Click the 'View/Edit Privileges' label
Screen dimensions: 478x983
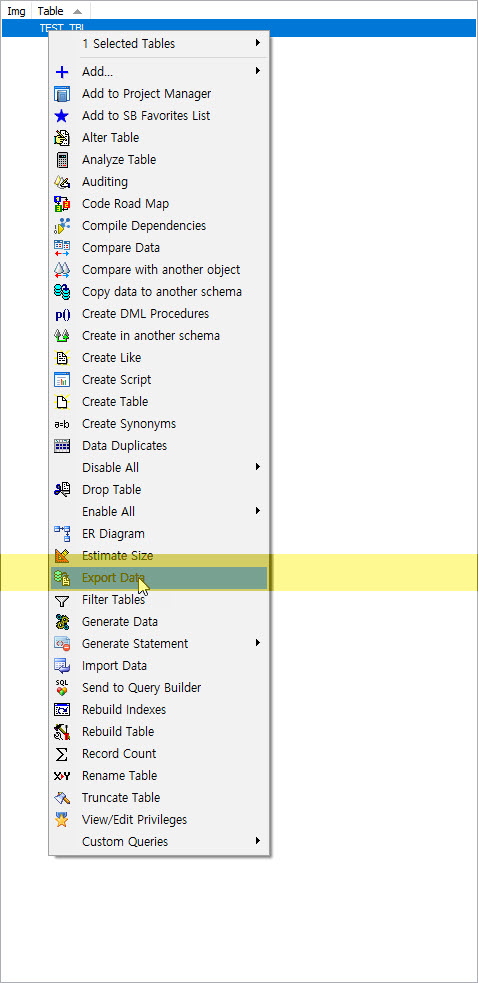click(134, 820)
